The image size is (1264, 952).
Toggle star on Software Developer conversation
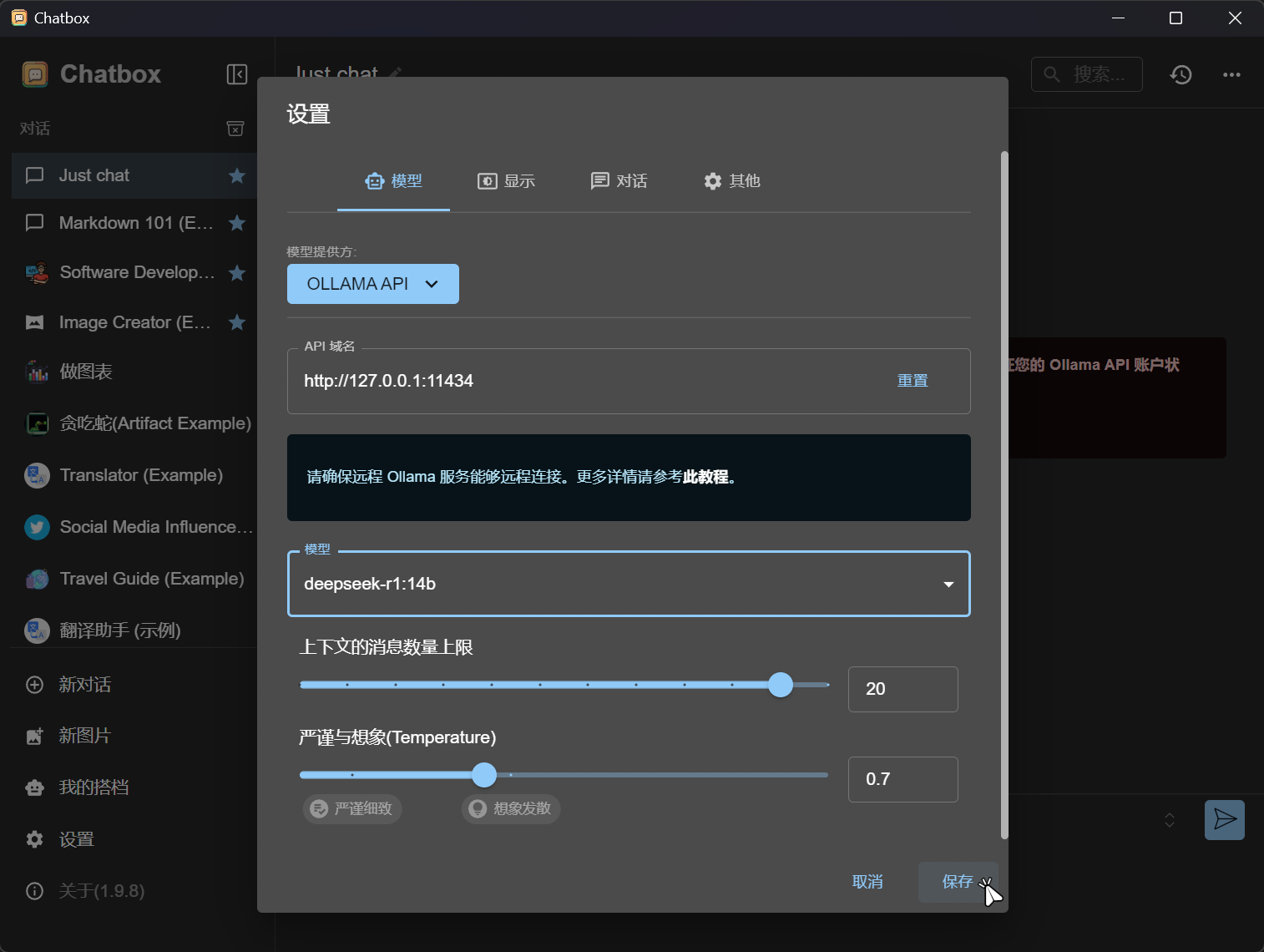click(237, 273)
